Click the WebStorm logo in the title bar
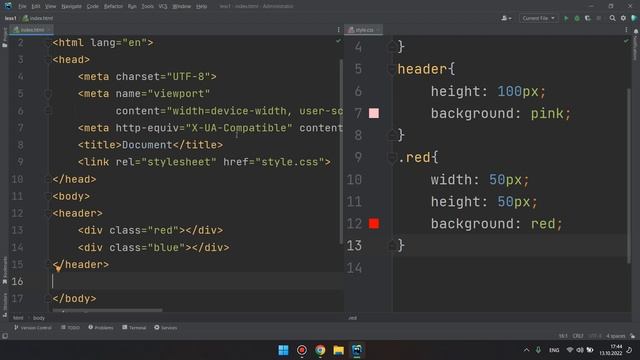640x360 pixels. pos(8,6)
